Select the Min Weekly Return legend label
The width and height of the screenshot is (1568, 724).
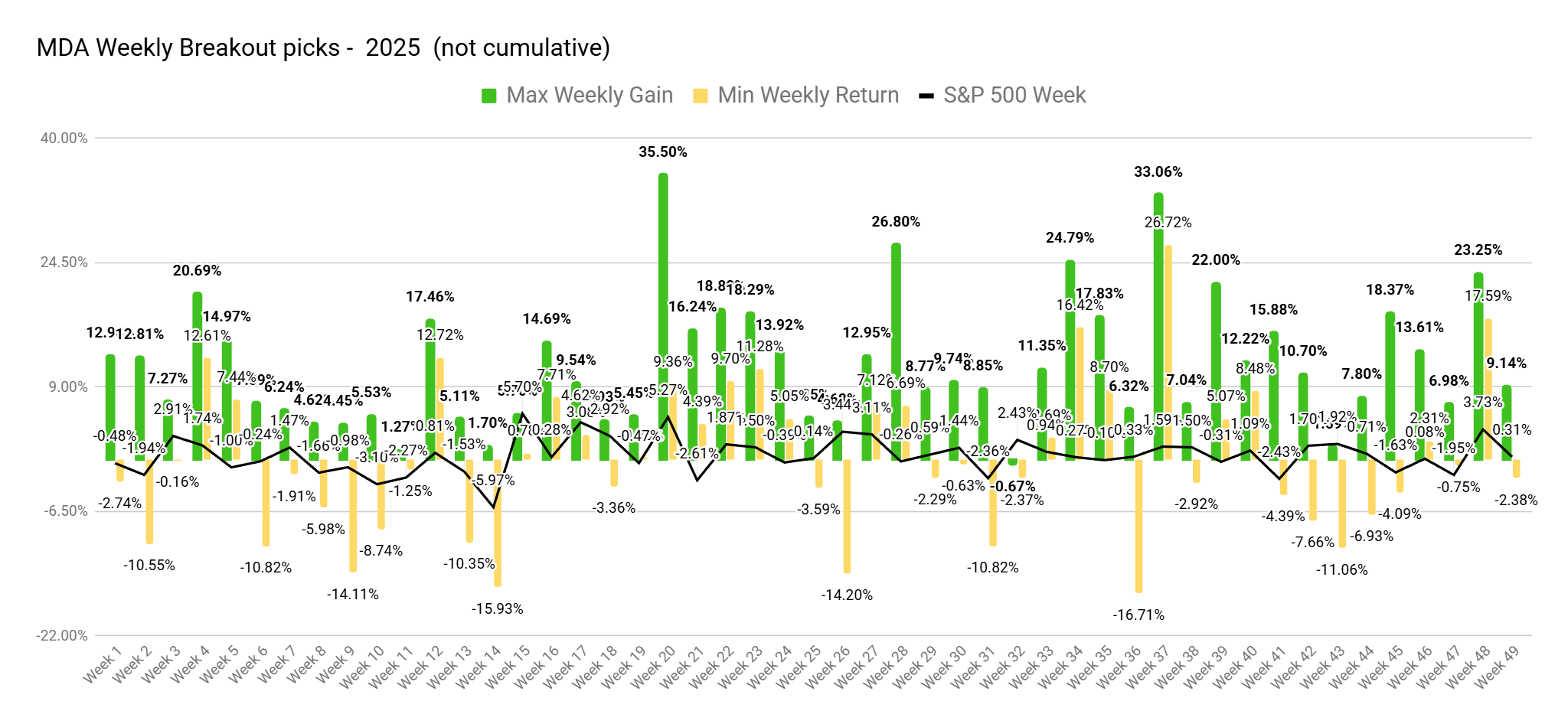808,95
